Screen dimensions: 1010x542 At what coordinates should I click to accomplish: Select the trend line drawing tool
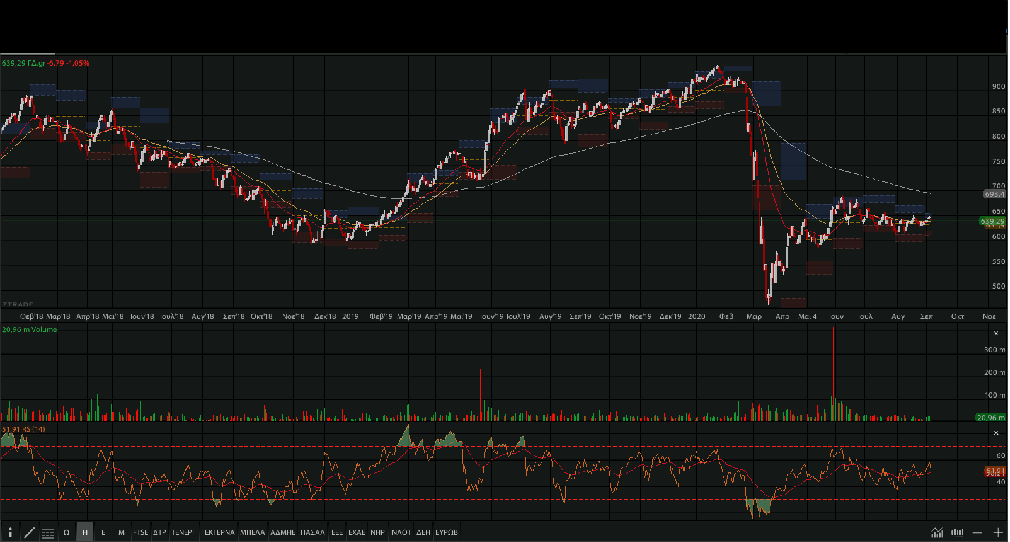[x=29, y=532]
